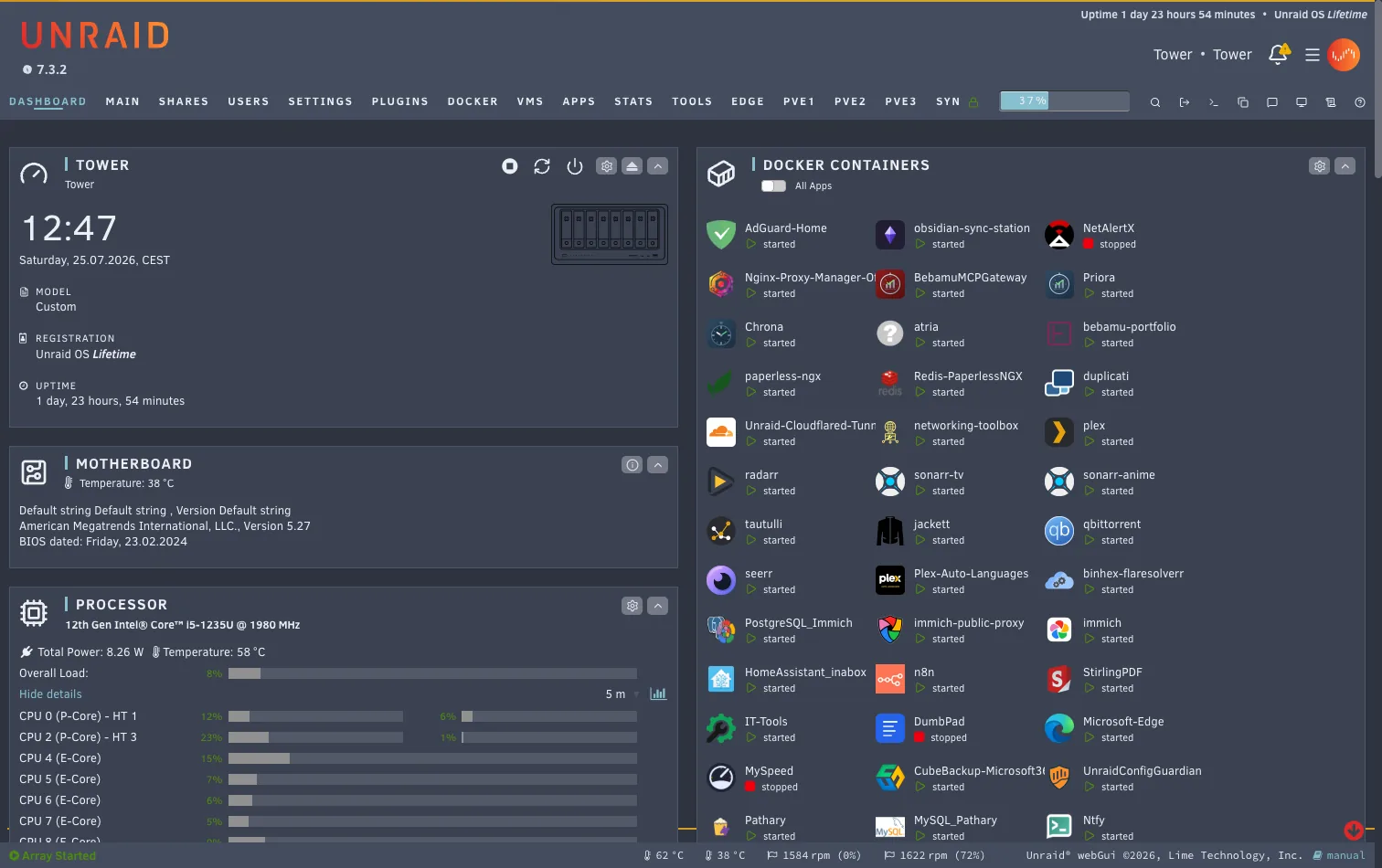Click the power shutdown icon in Tower panel

coord(575,166)
